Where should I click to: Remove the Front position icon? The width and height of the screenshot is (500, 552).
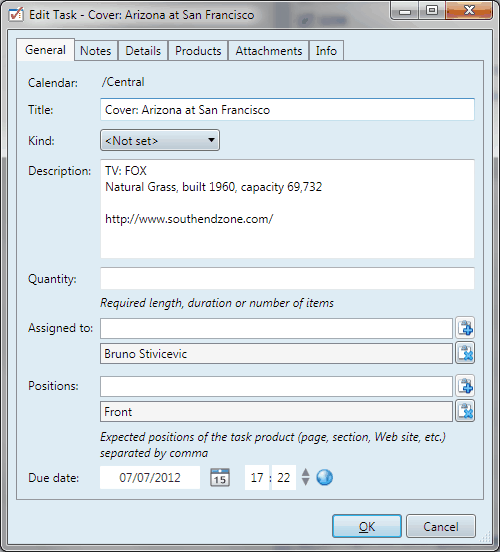pos(465,411)
